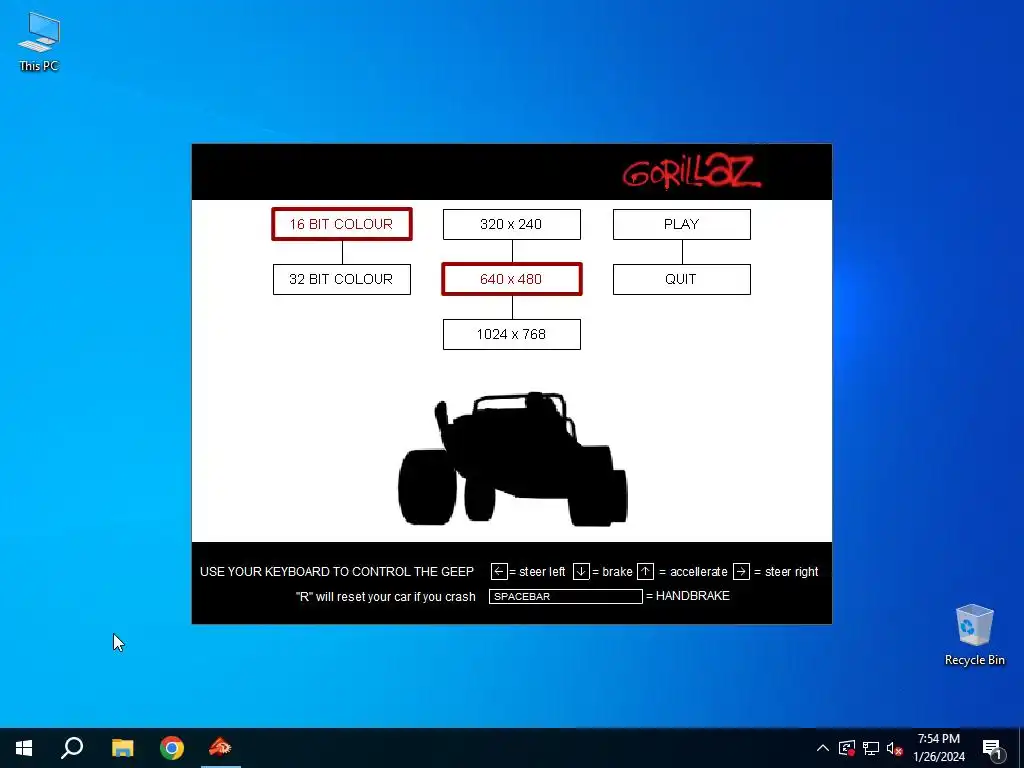Click the muted volume tray icon
This screenshot has width=1024, height=768.
click(894, 748)
